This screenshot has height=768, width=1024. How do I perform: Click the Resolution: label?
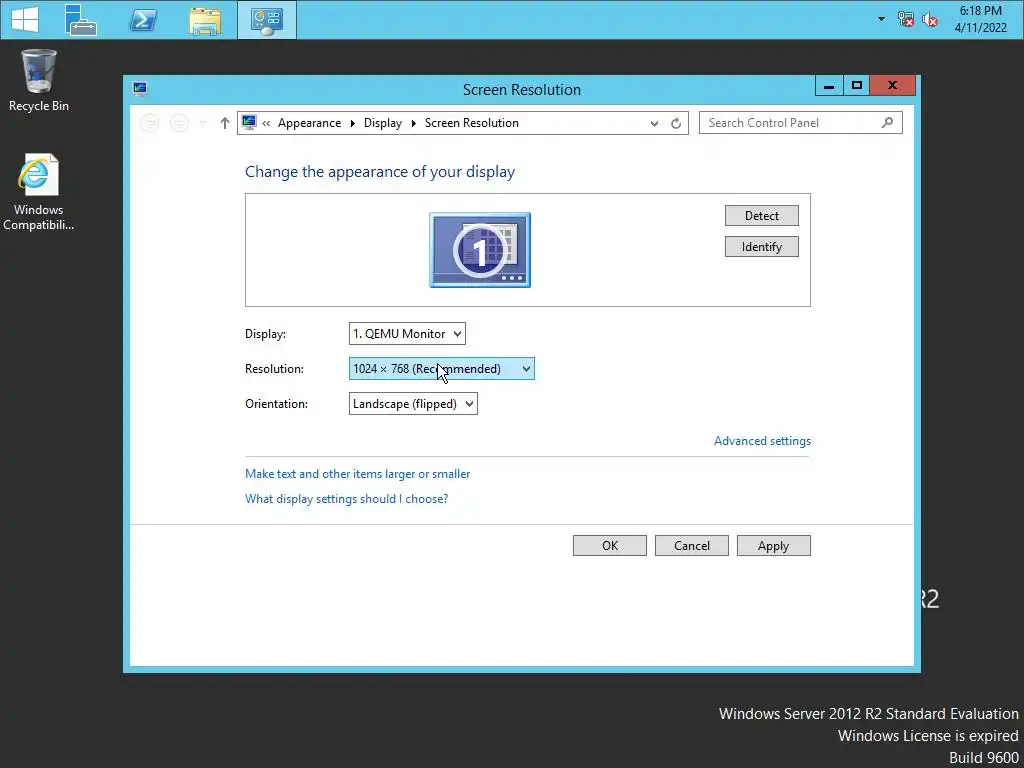click(x=274, y=369)
